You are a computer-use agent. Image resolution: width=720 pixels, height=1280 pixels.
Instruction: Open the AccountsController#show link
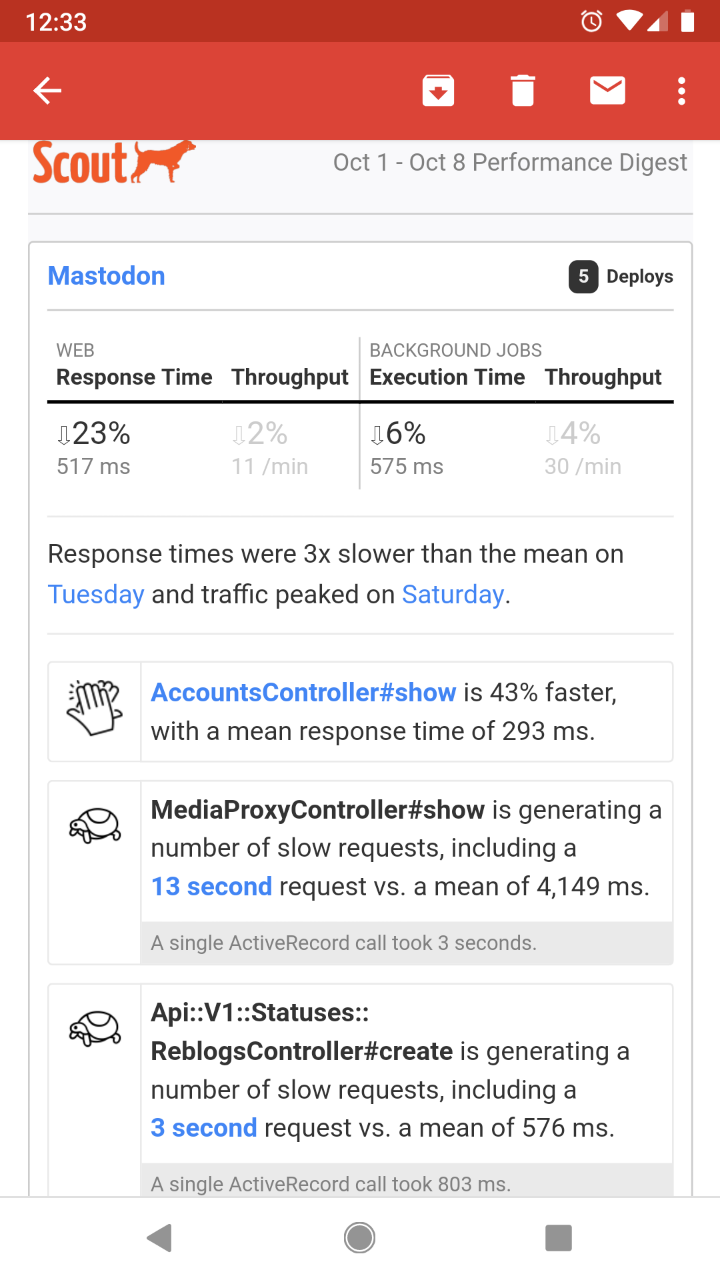point(303,692)
